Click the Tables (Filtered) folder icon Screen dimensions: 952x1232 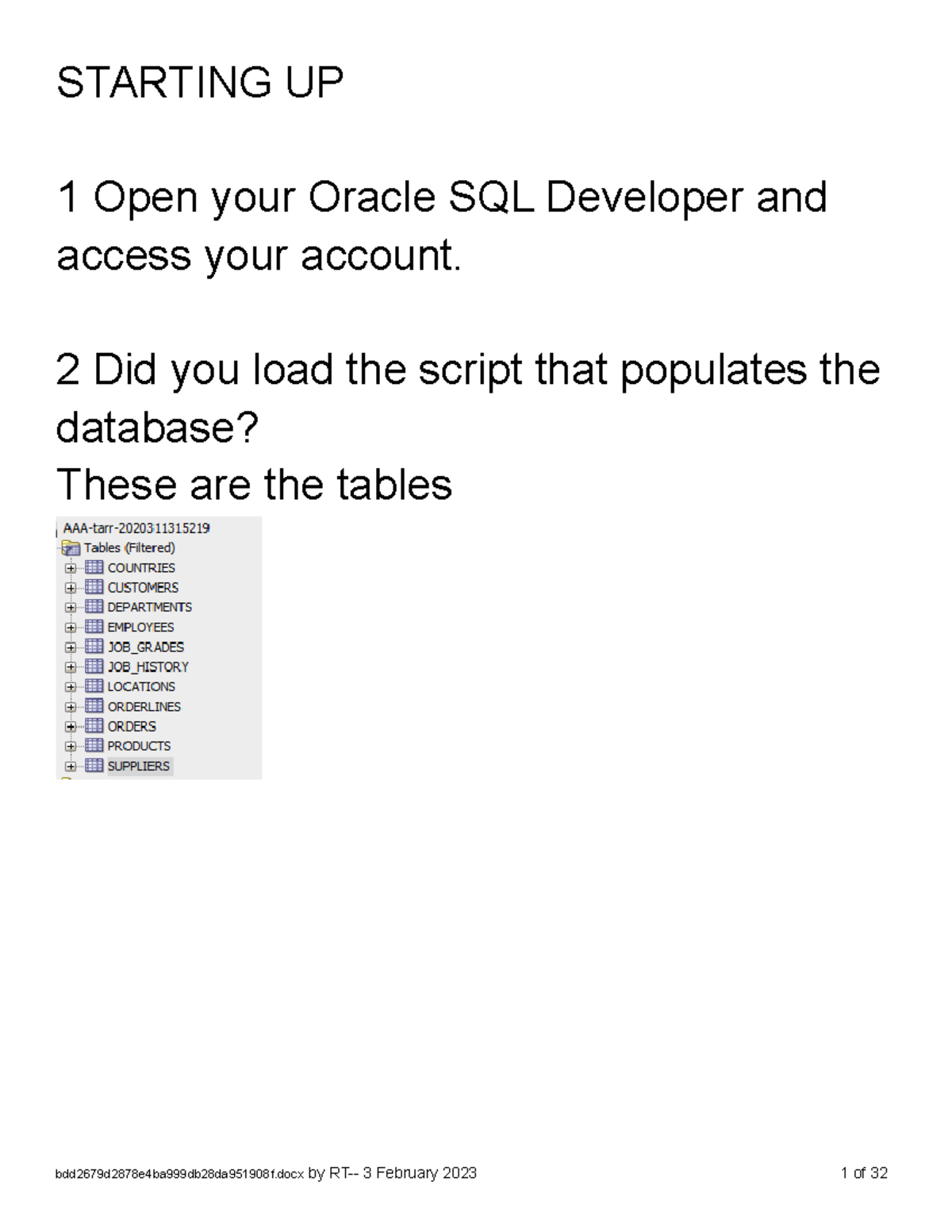tap(71, 548)
